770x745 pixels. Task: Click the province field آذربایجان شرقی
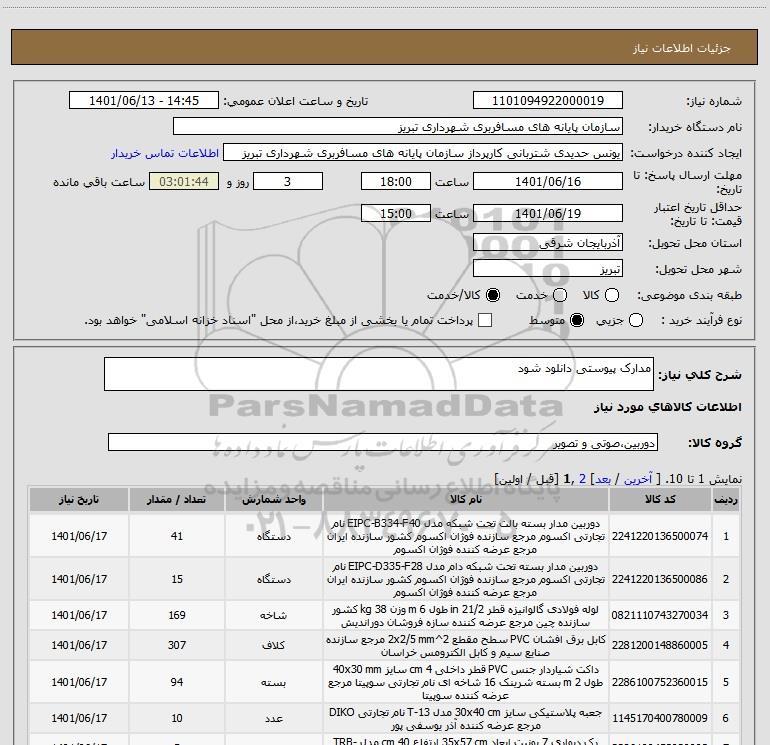(548, 243)
